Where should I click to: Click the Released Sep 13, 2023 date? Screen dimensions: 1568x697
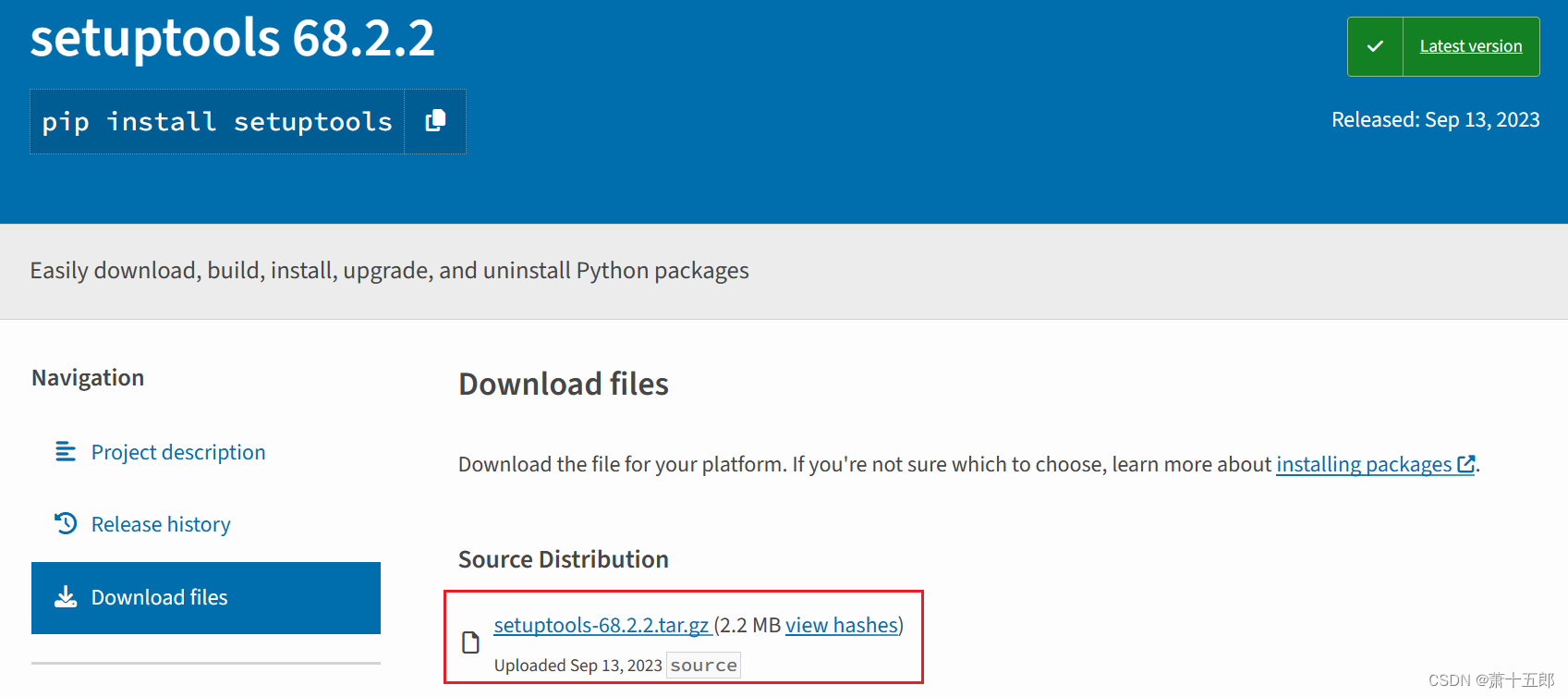tap(1435, 119)
